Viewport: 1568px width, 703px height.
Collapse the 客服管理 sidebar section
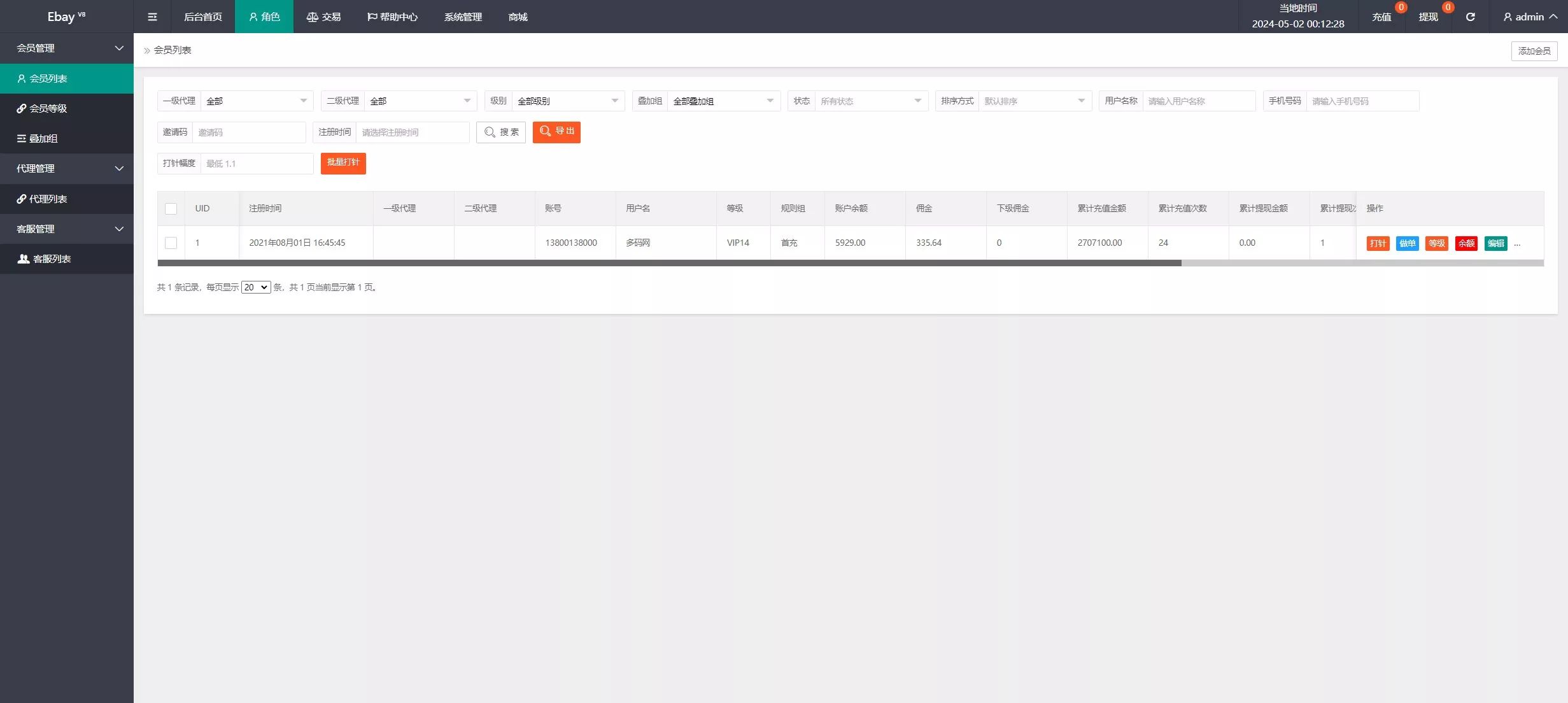67,229
